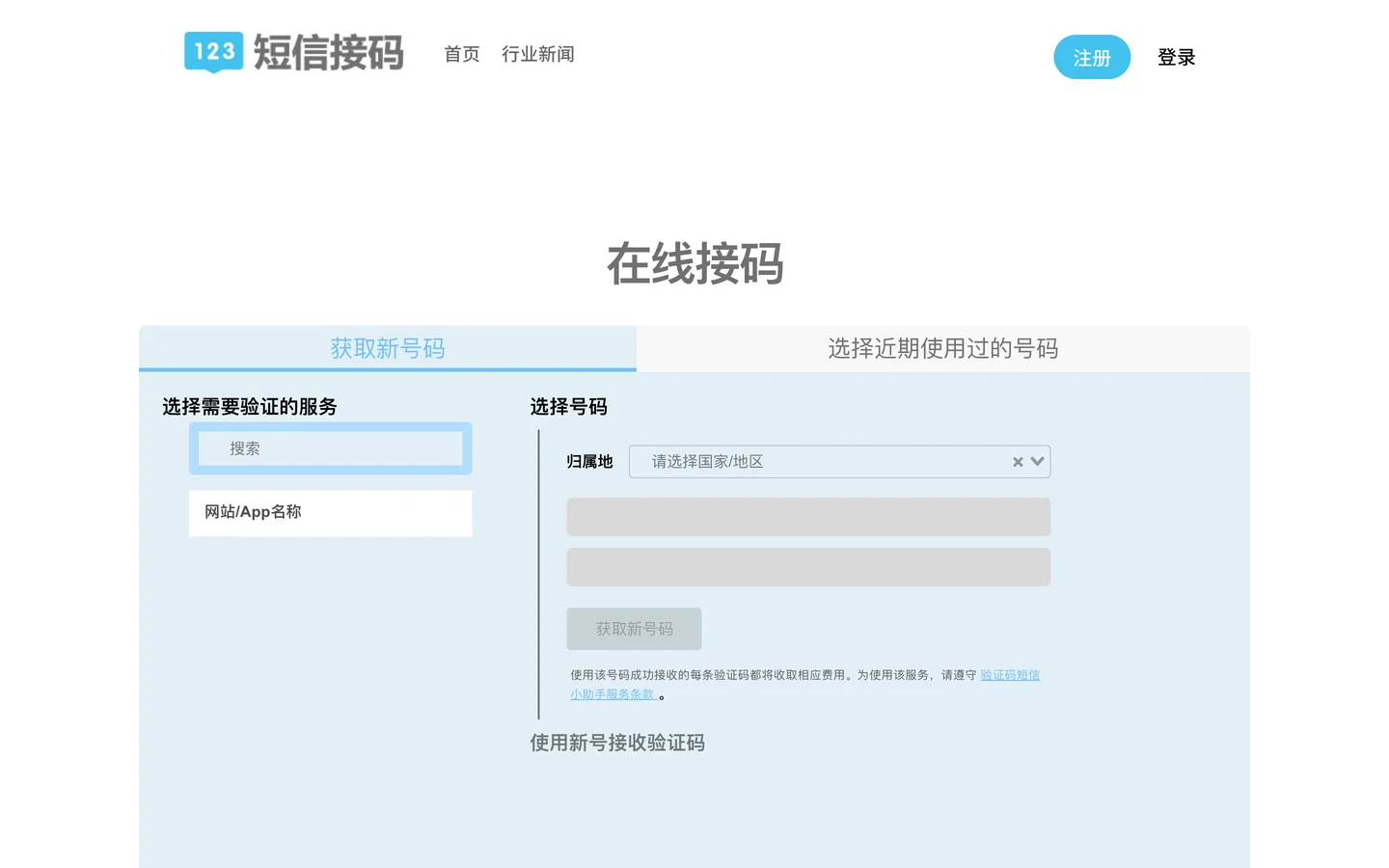
Task: Click the first gray bar below 归属地
Action: pyautogui.click(x=807, y=517)
